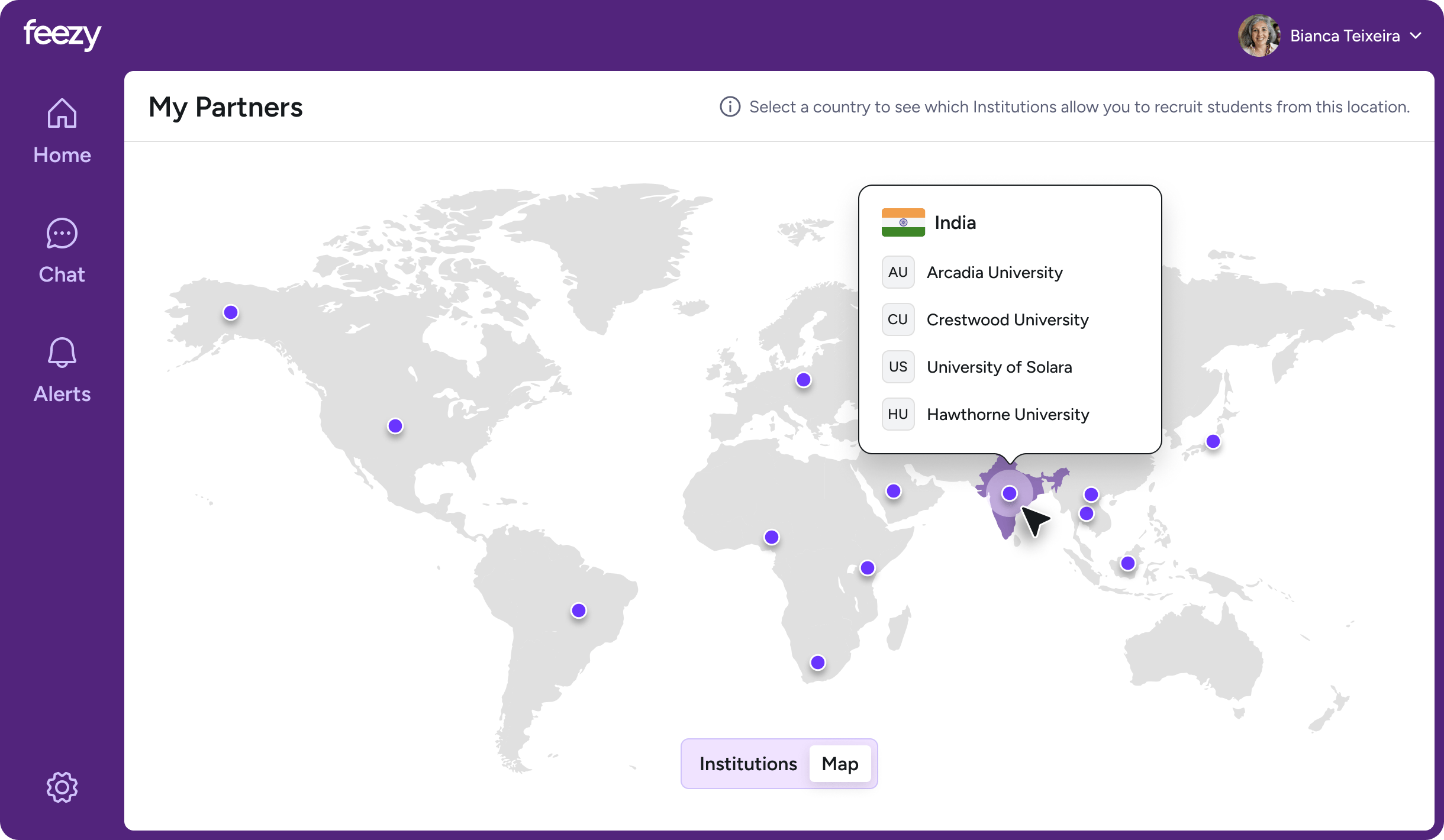
Task: Open the settings gear icon
Action: coord(62,787)
